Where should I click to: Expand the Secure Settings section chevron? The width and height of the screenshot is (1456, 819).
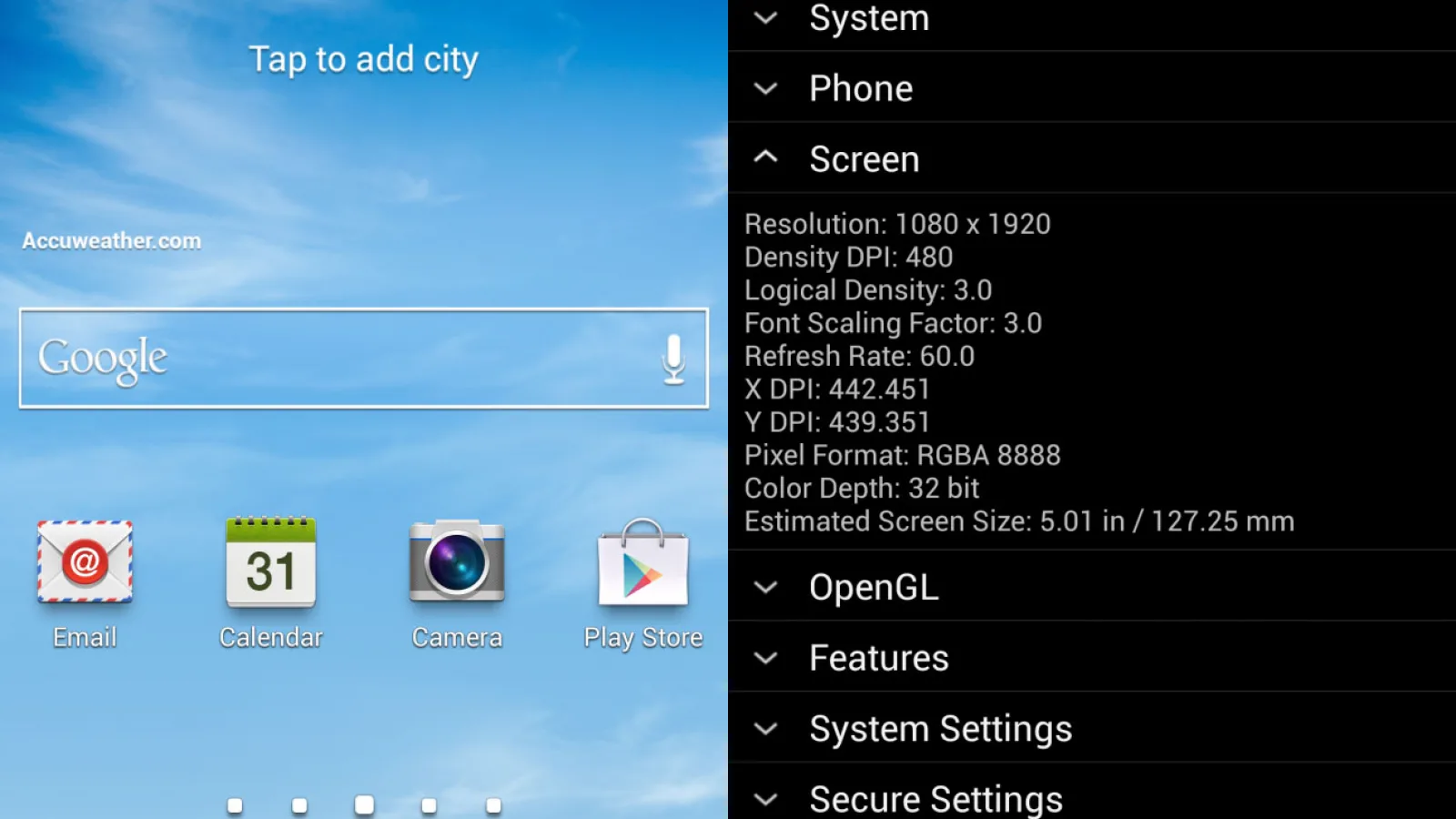766,800
